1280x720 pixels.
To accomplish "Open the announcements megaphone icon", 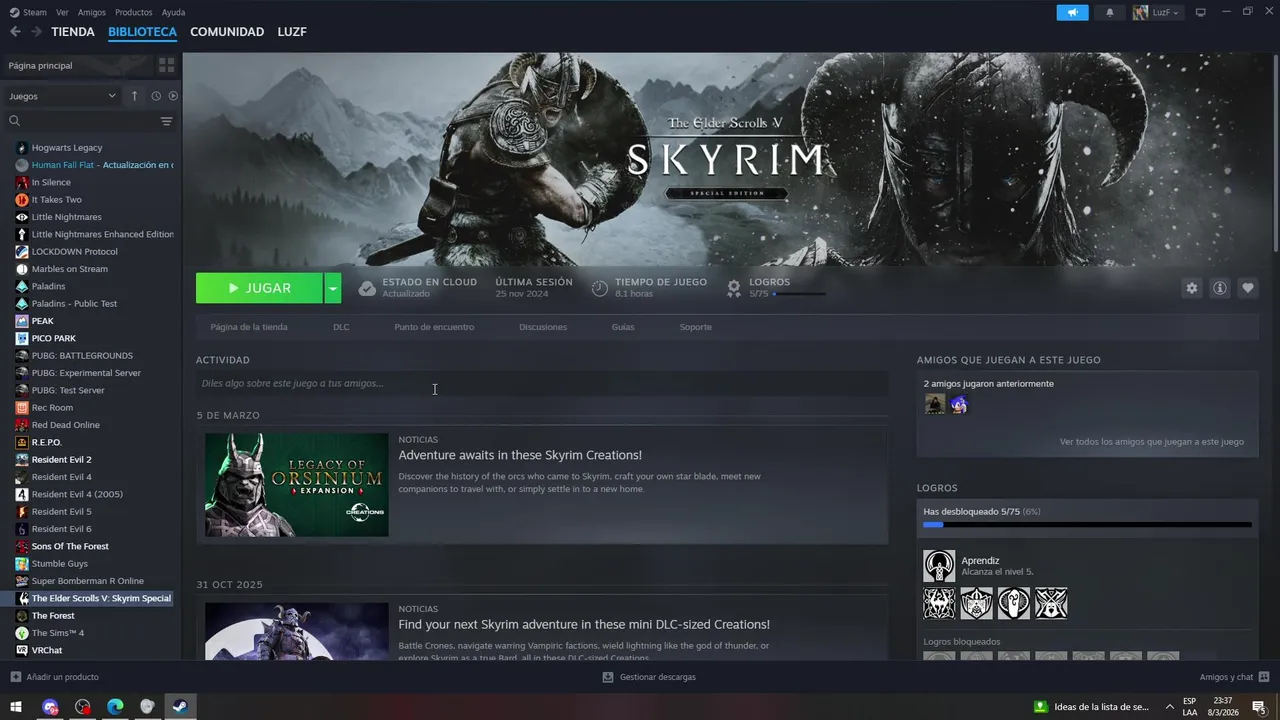I will coord(1072,12).
